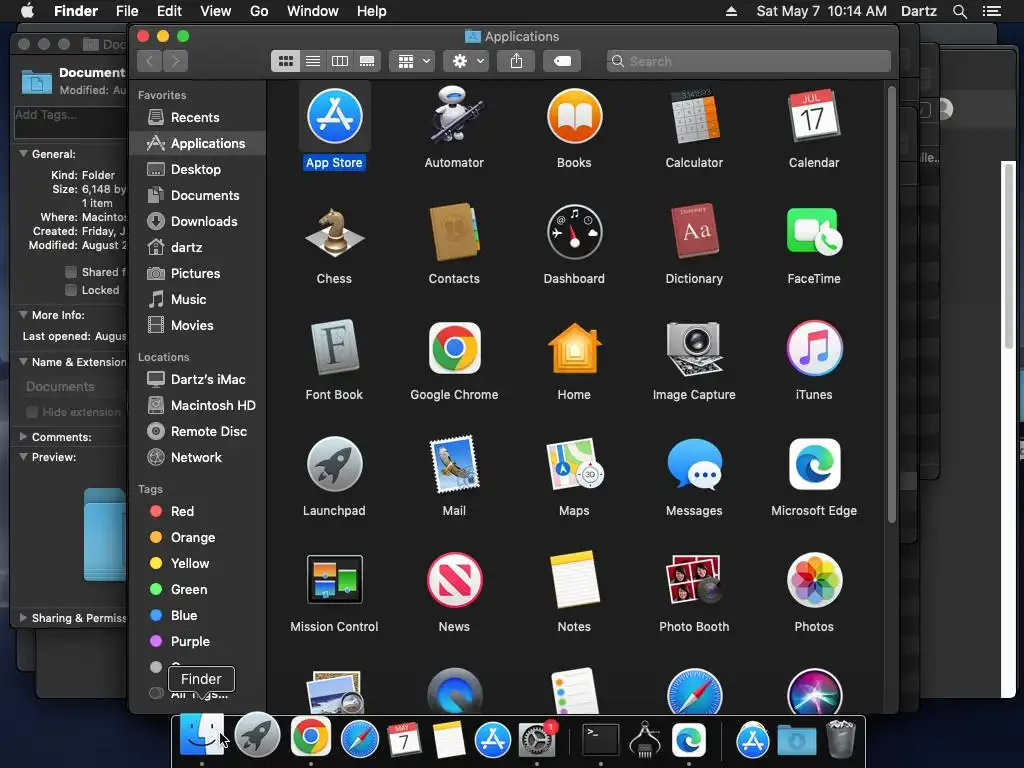Select Downloads in the Finder sidebar

tap(197, 221)
